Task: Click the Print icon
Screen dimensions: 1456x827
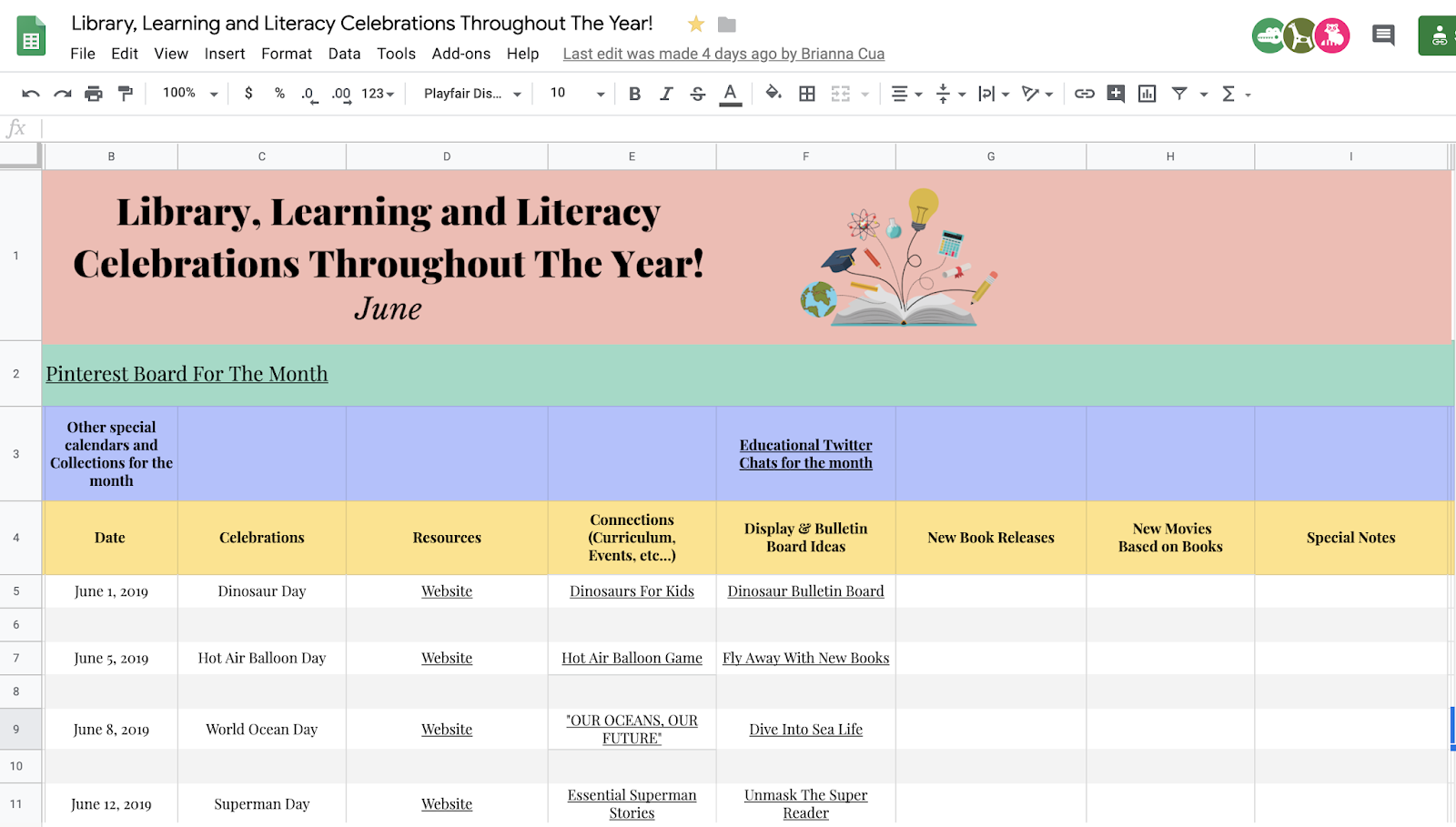Action: (x=94, y=93)
